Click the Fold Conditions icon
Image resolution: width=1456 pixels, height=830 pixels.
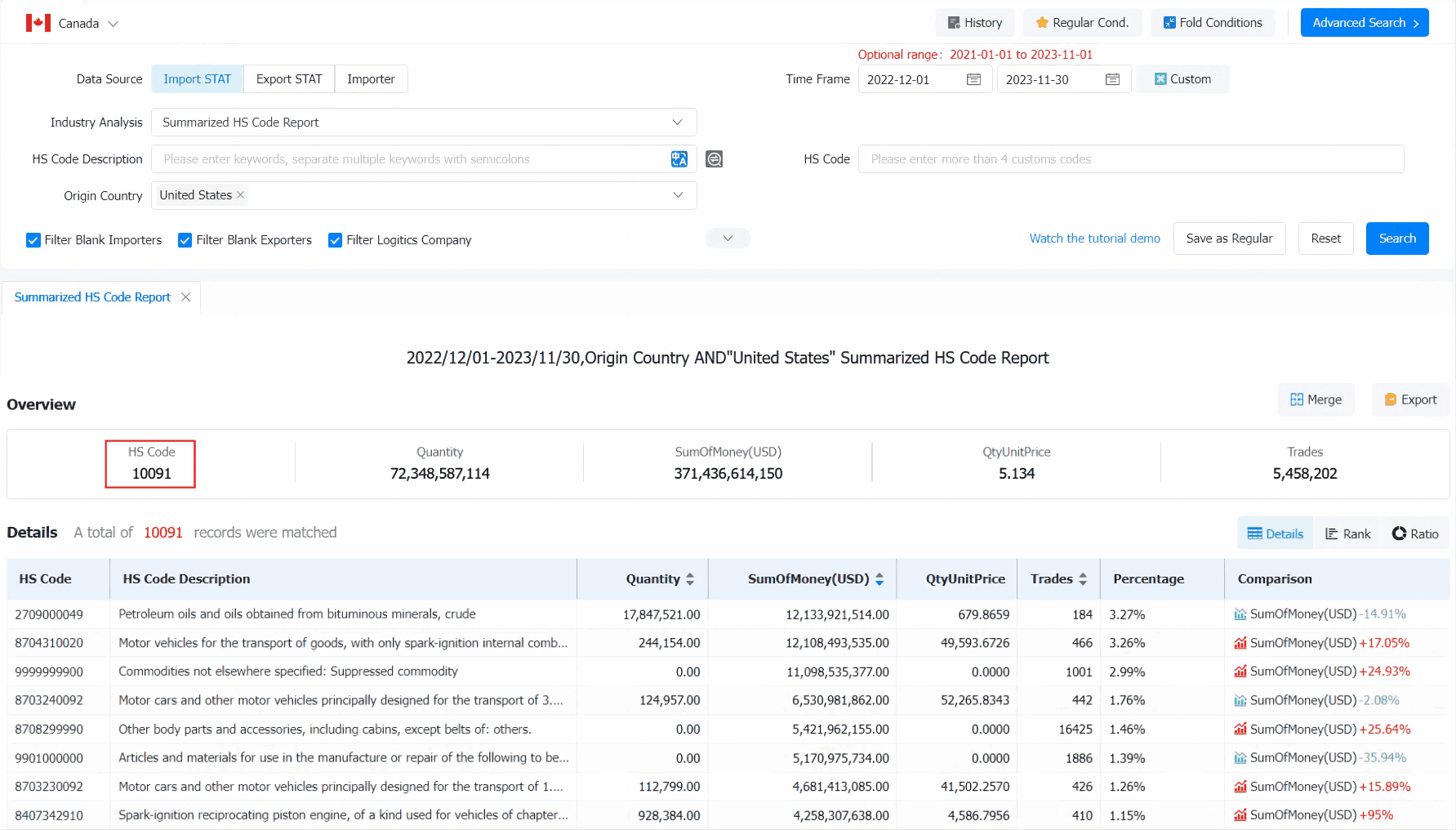pos(1169,23)
